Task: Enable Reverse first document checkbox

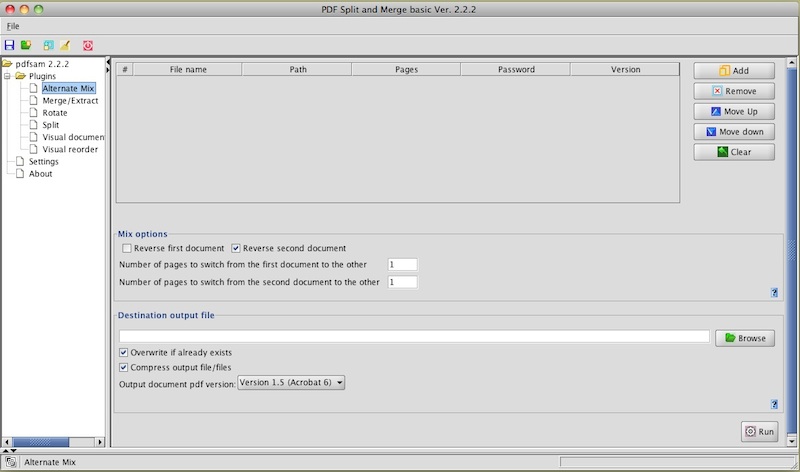Action: pos(126,248)
